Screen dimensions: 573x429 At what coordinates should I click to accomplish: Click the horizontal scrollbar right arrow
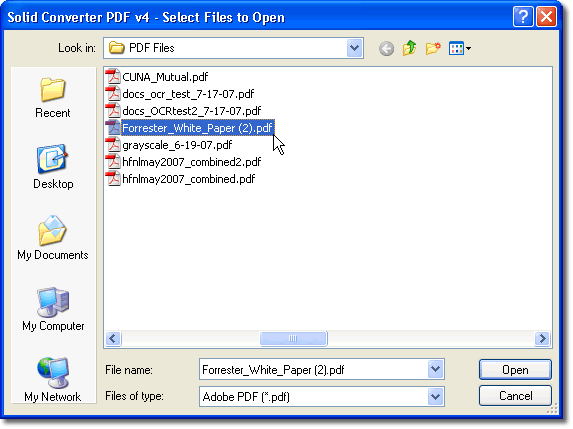pyautogui.click(x=542, y=338)
